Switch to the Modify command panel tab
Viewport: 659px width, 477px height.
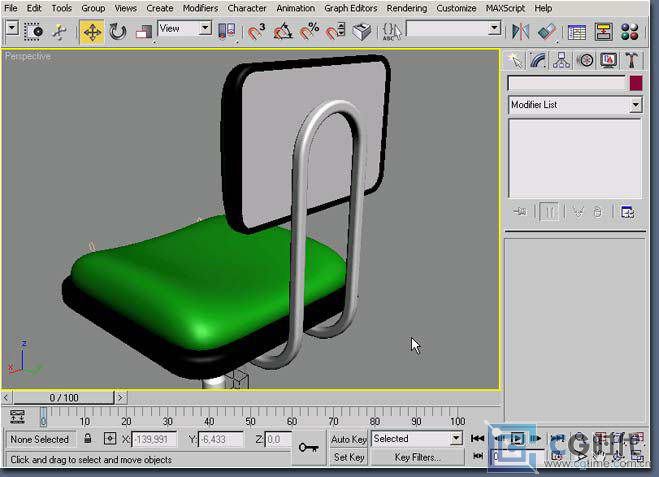click(x=538, y=61)
